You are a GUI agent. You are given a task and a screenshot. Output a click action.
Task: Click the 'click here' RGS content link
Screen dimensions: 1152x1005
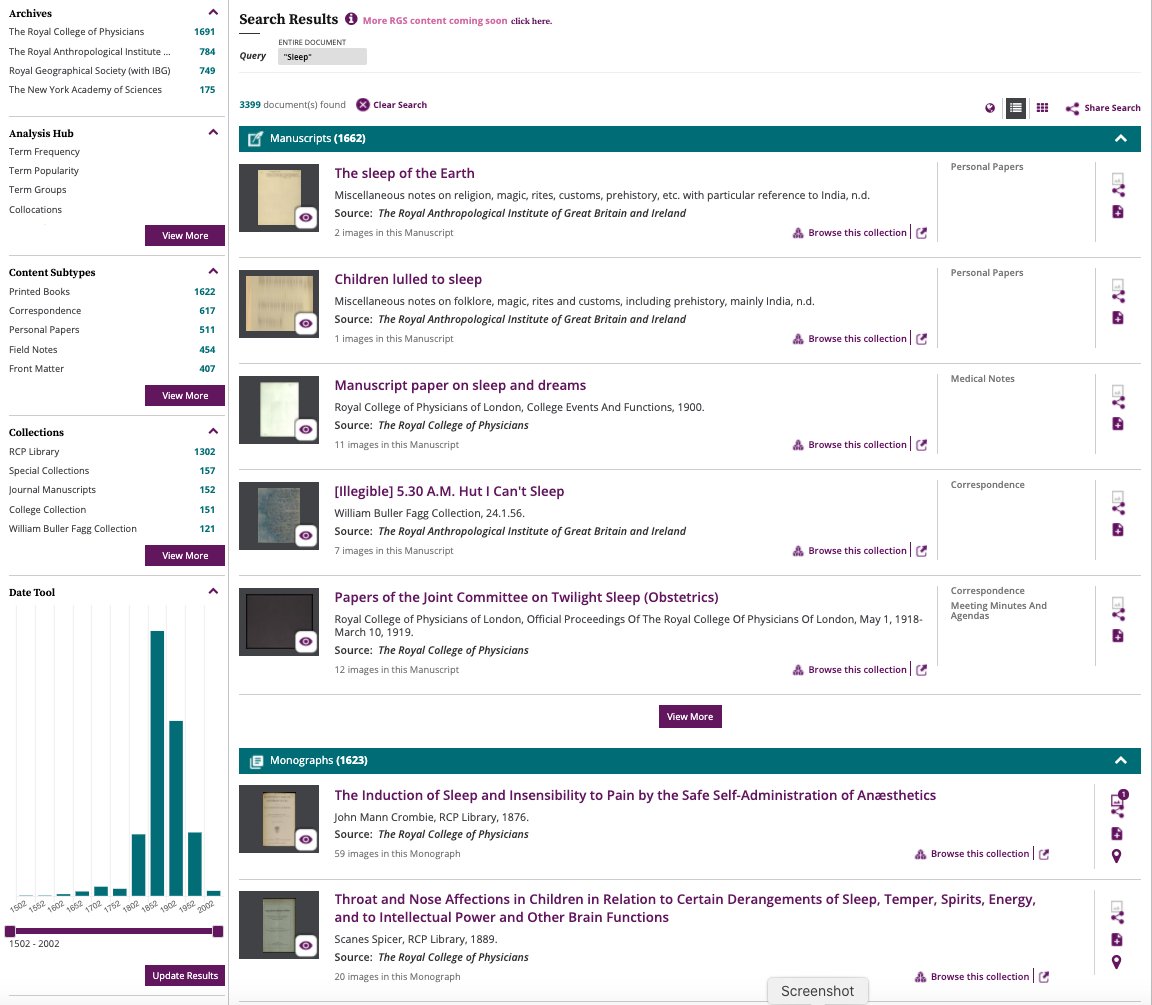(x=531, y=21)
